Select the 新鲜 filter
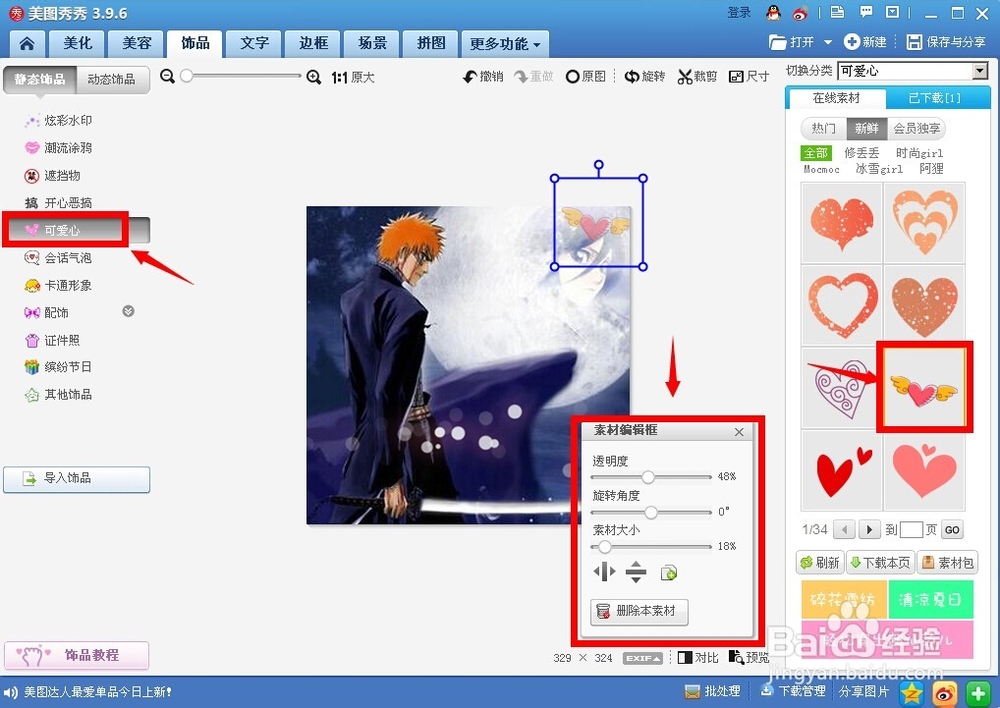Viewport: 1000px width, 708px height. [x=866, y=128]
